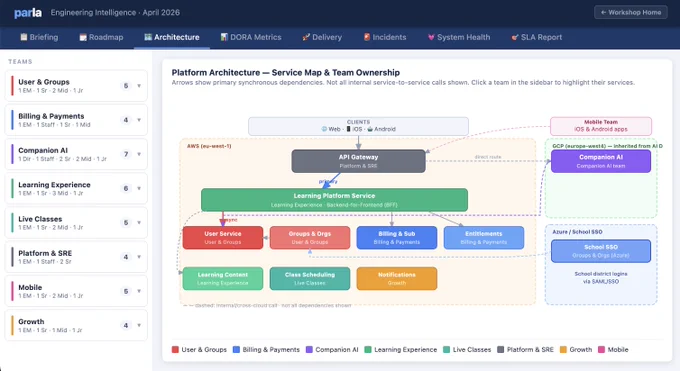Viewport: 680px width, 371px height.
Task: Click the pink Mobile legend swatch
Action: pyautogui.click(x=602, y=350)
